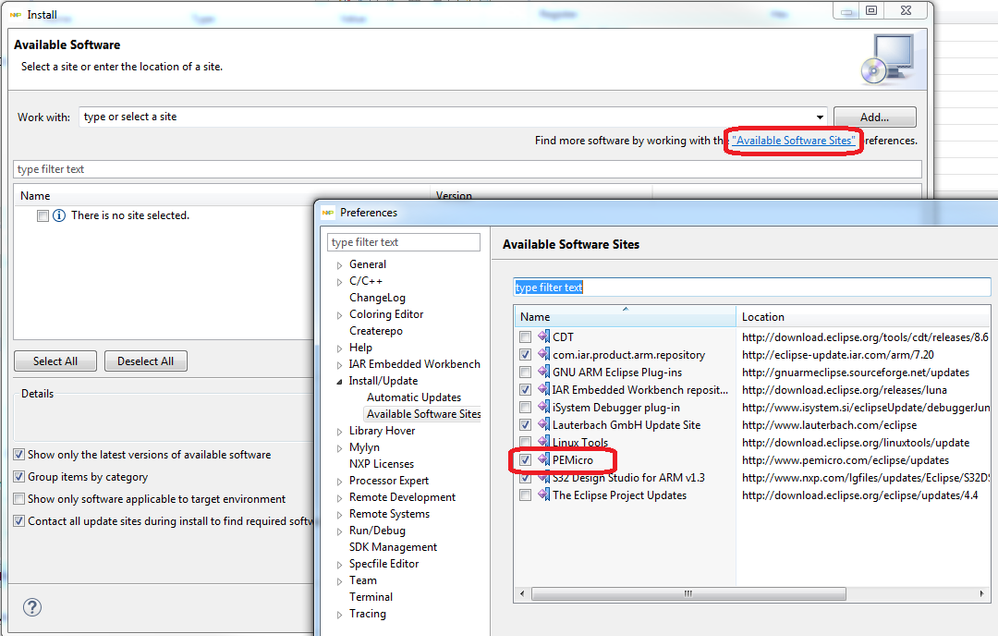
Task: Enable the CDT software site checkbox
Action: pyautogui.click(x=525, y=337)
